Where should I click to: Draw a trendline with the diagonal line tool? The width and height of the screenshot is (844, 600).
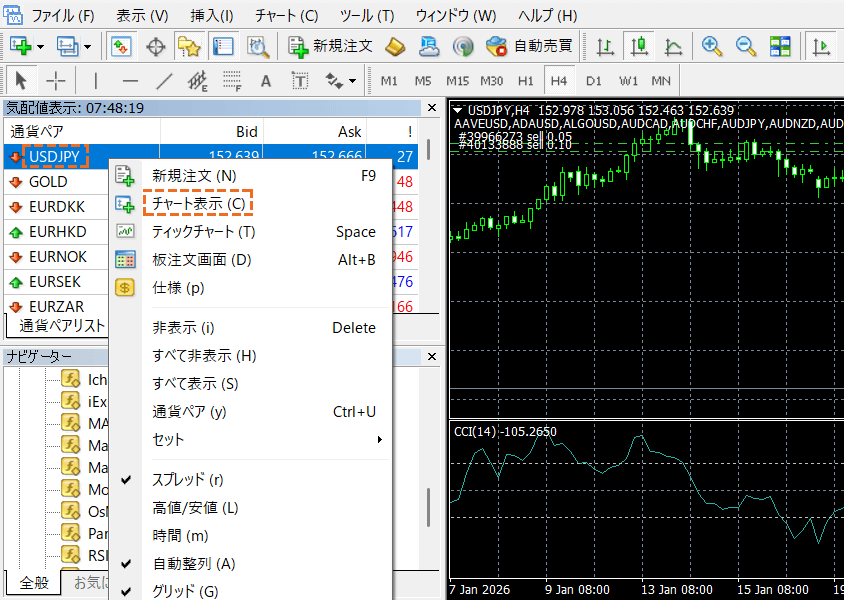(x=164, y=80)
